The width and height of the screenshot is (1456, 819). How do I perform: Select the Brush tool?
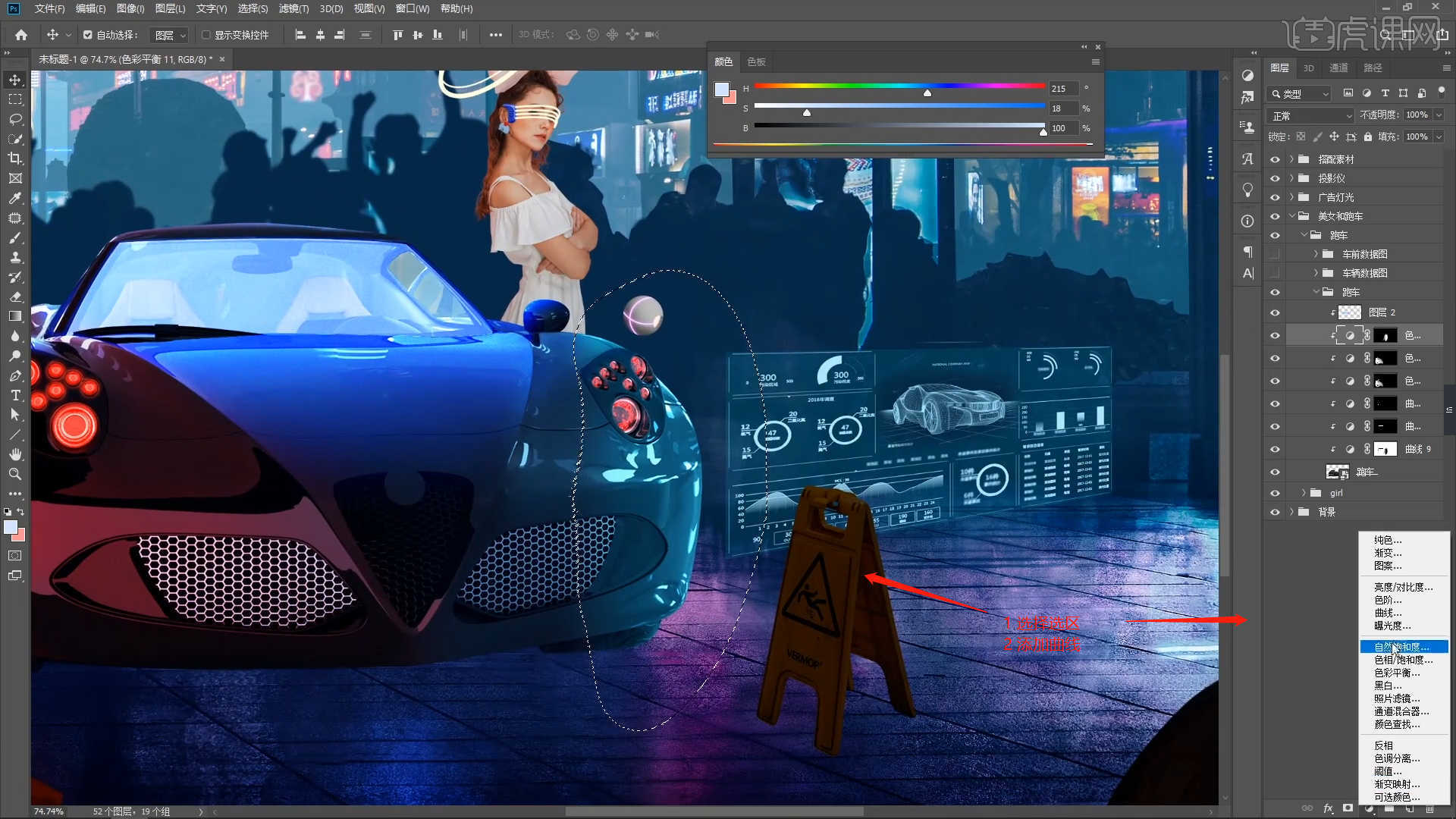coord(15,238)
